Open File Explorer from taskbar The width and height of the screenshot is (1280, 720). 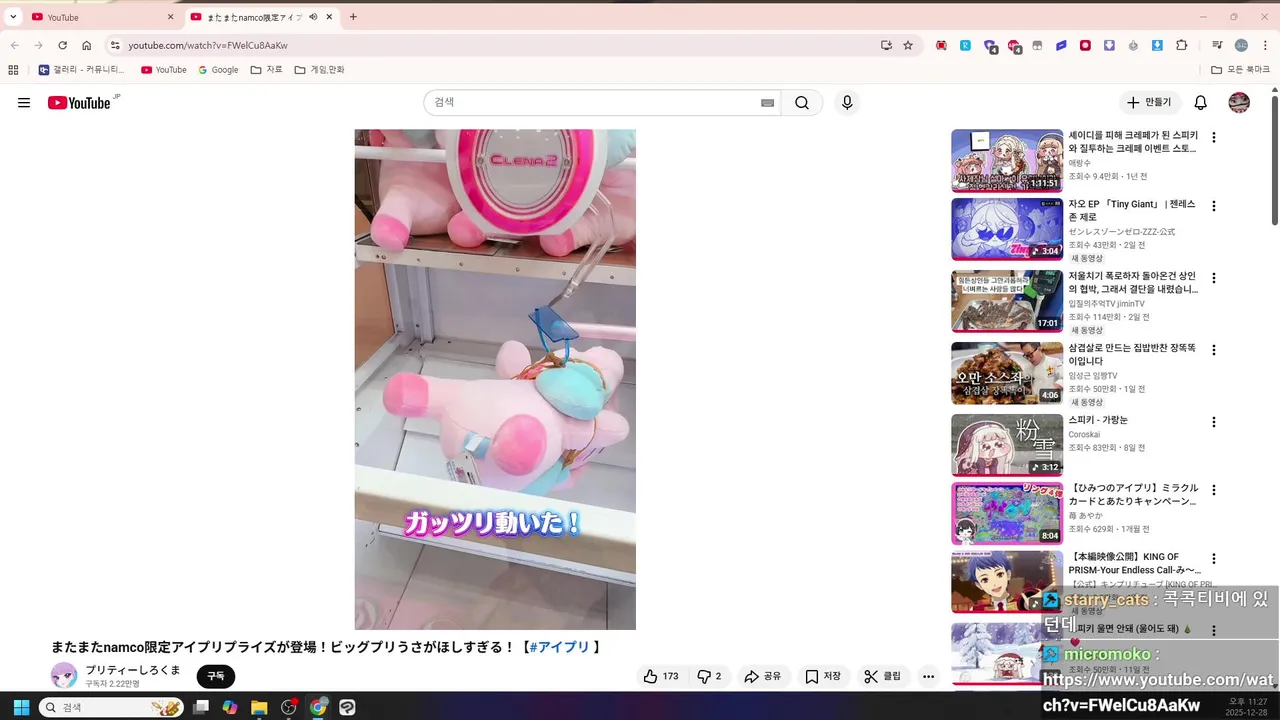tap(259, 707)
